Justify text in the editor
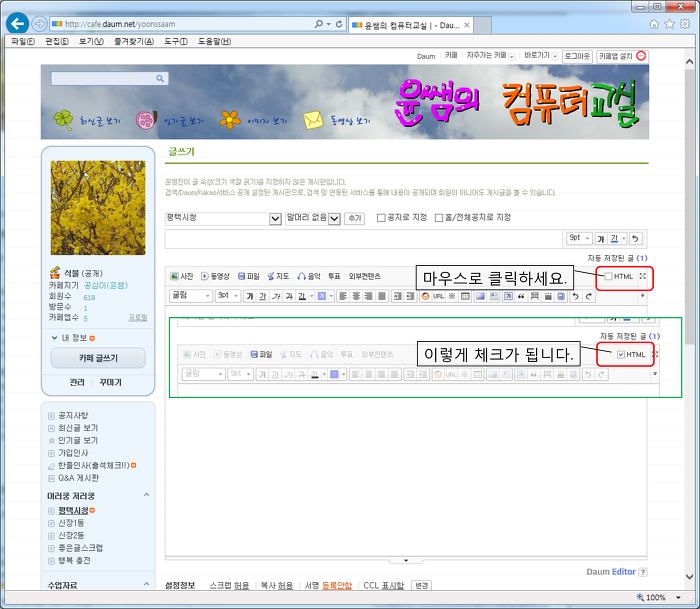Viewport: 700px width, 609px height. 382,296
